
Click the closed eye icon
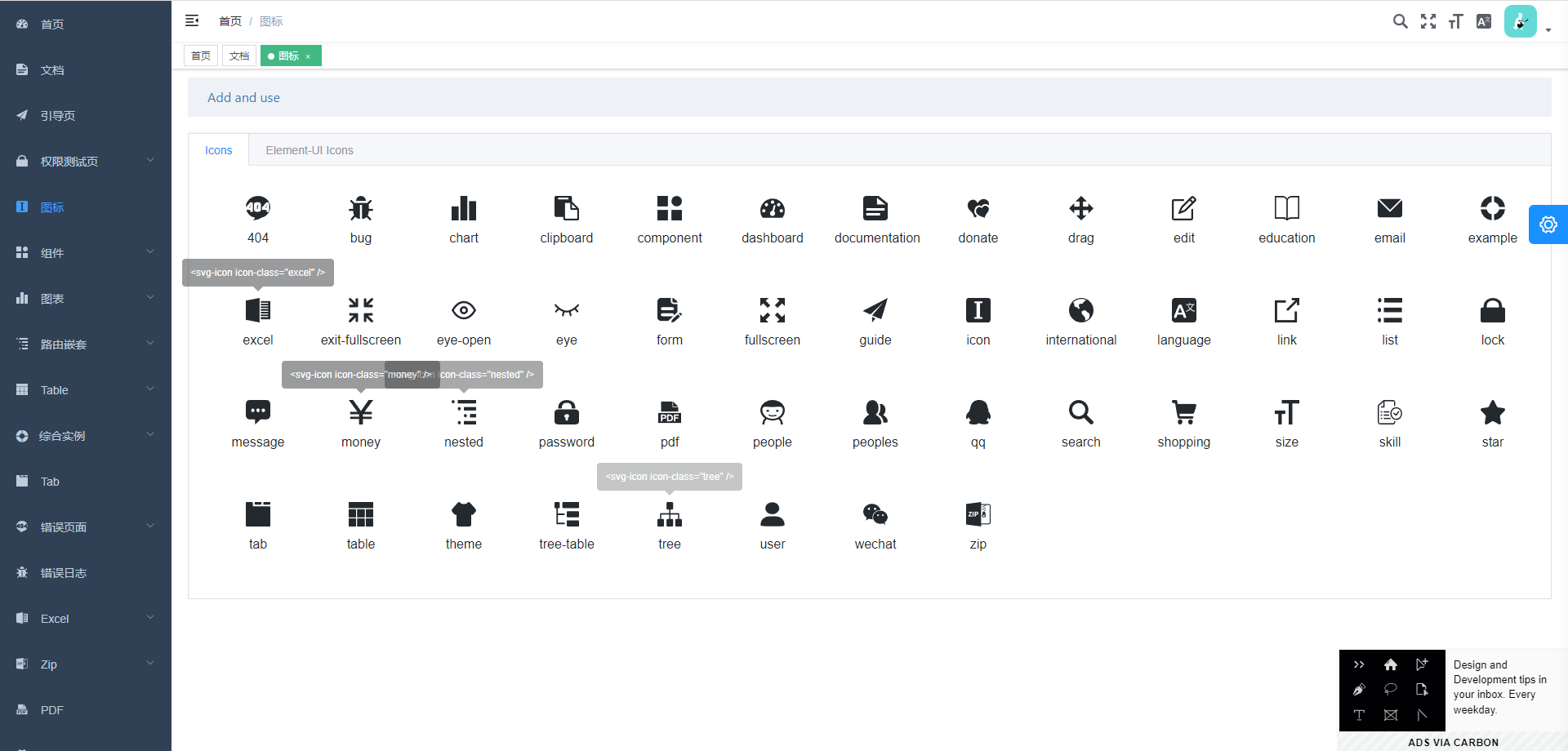coord(567,310)
